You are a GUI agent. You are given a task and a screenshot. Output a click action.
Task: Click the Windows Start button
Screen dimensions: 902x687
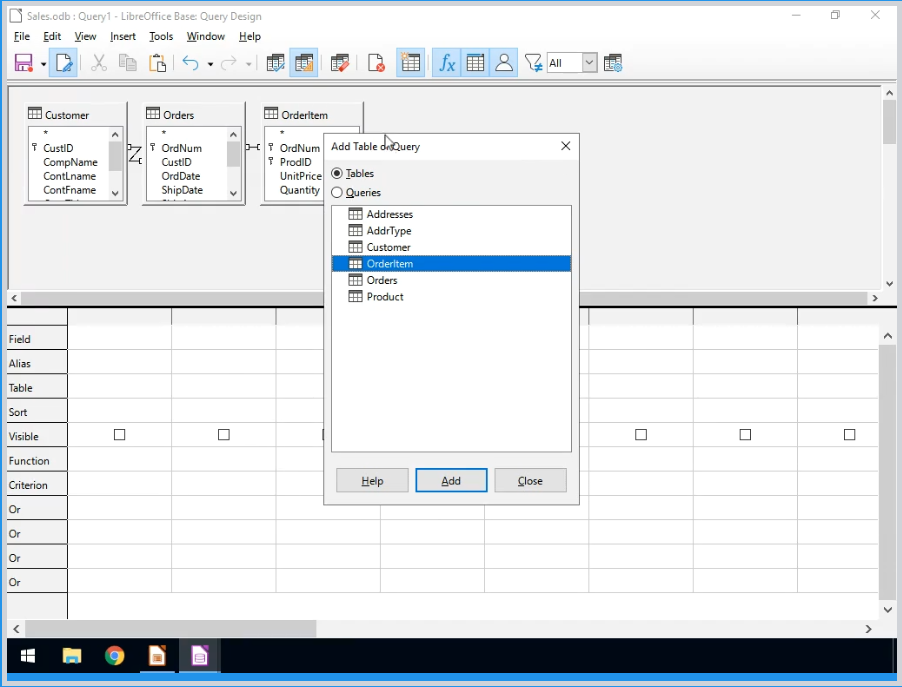(x=28, y=655)
